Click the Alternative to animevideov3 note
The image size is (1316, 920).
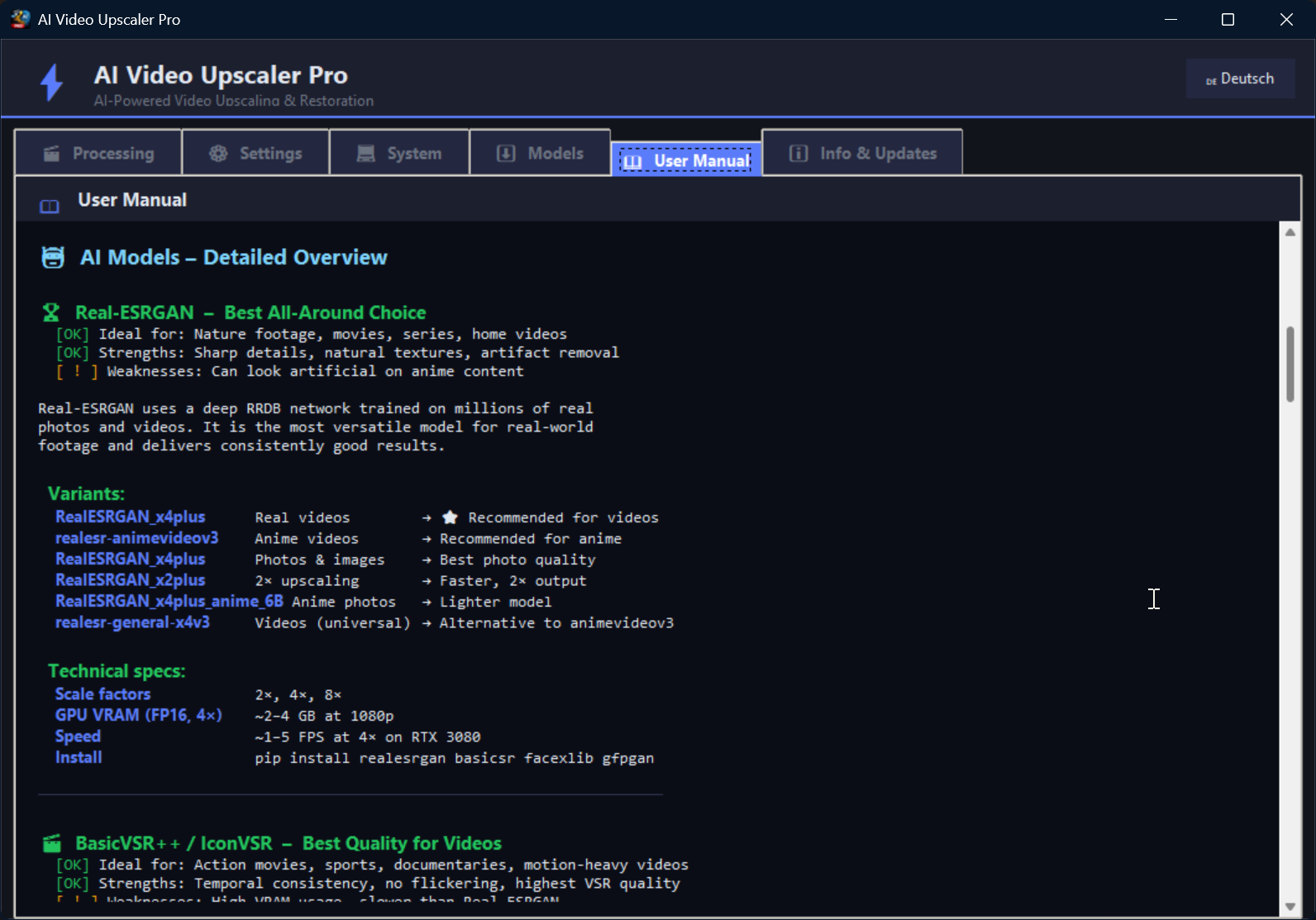coord(556,622)
